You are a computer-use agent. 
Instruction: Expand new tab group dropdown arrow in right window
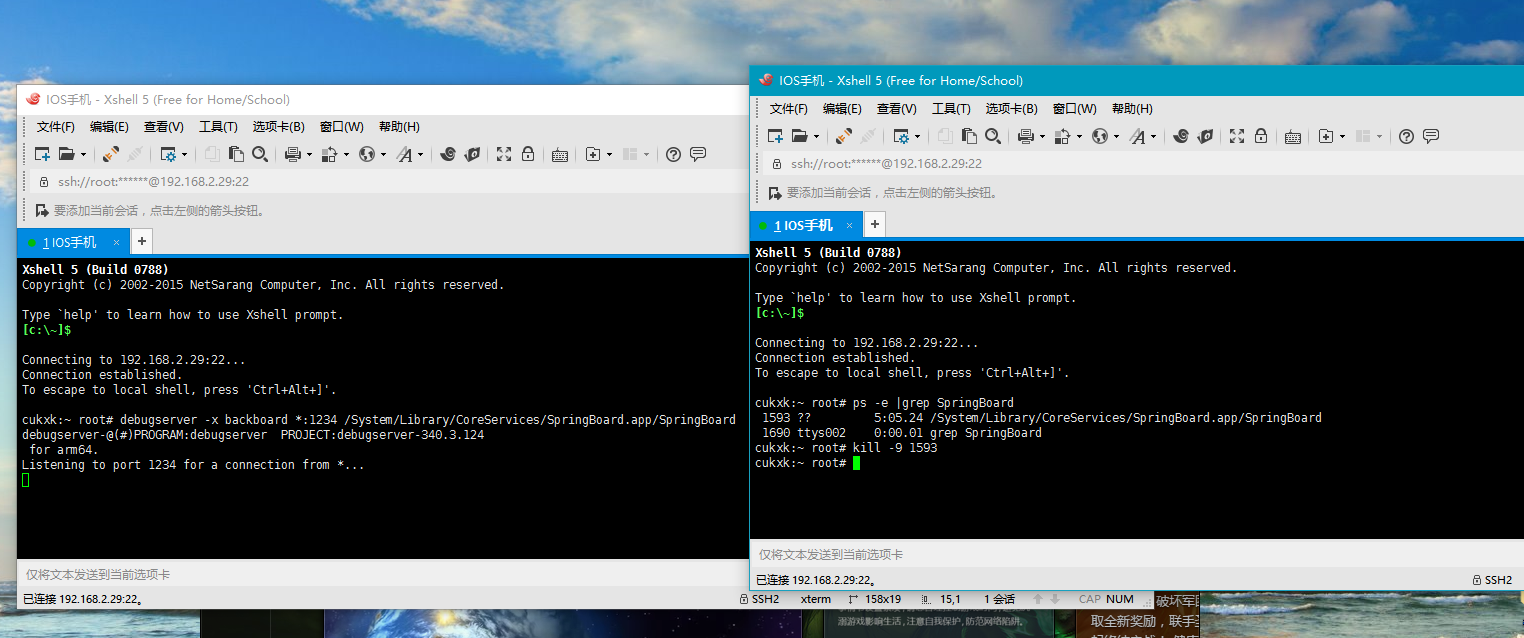coord(1342,137)
